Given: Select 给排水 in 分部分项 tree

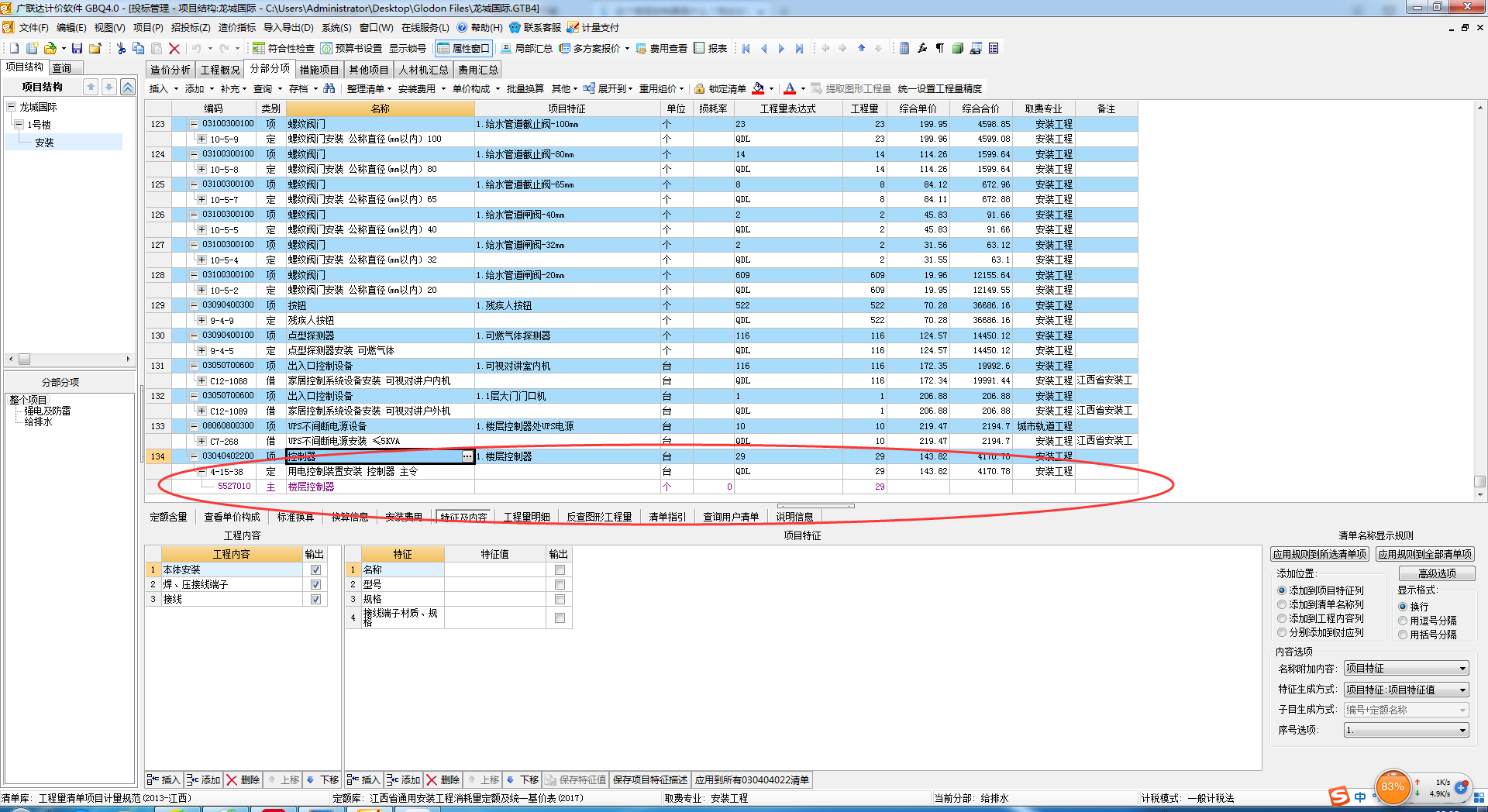Looking at the screenshot, I should click(38, 421).
